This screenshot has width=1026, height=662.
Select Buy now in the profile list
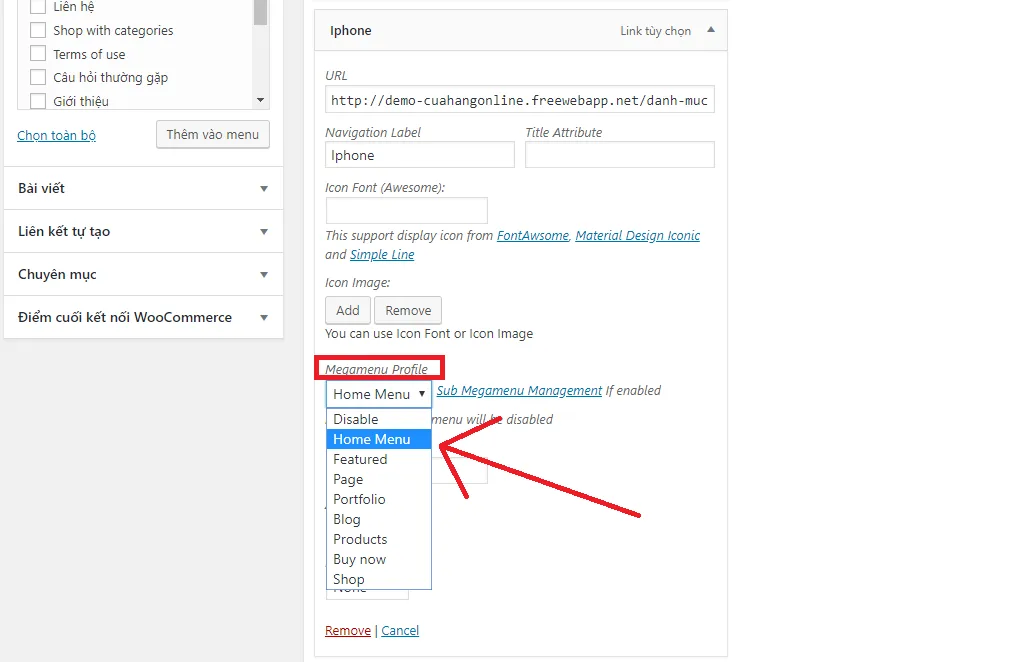[379, 559]
